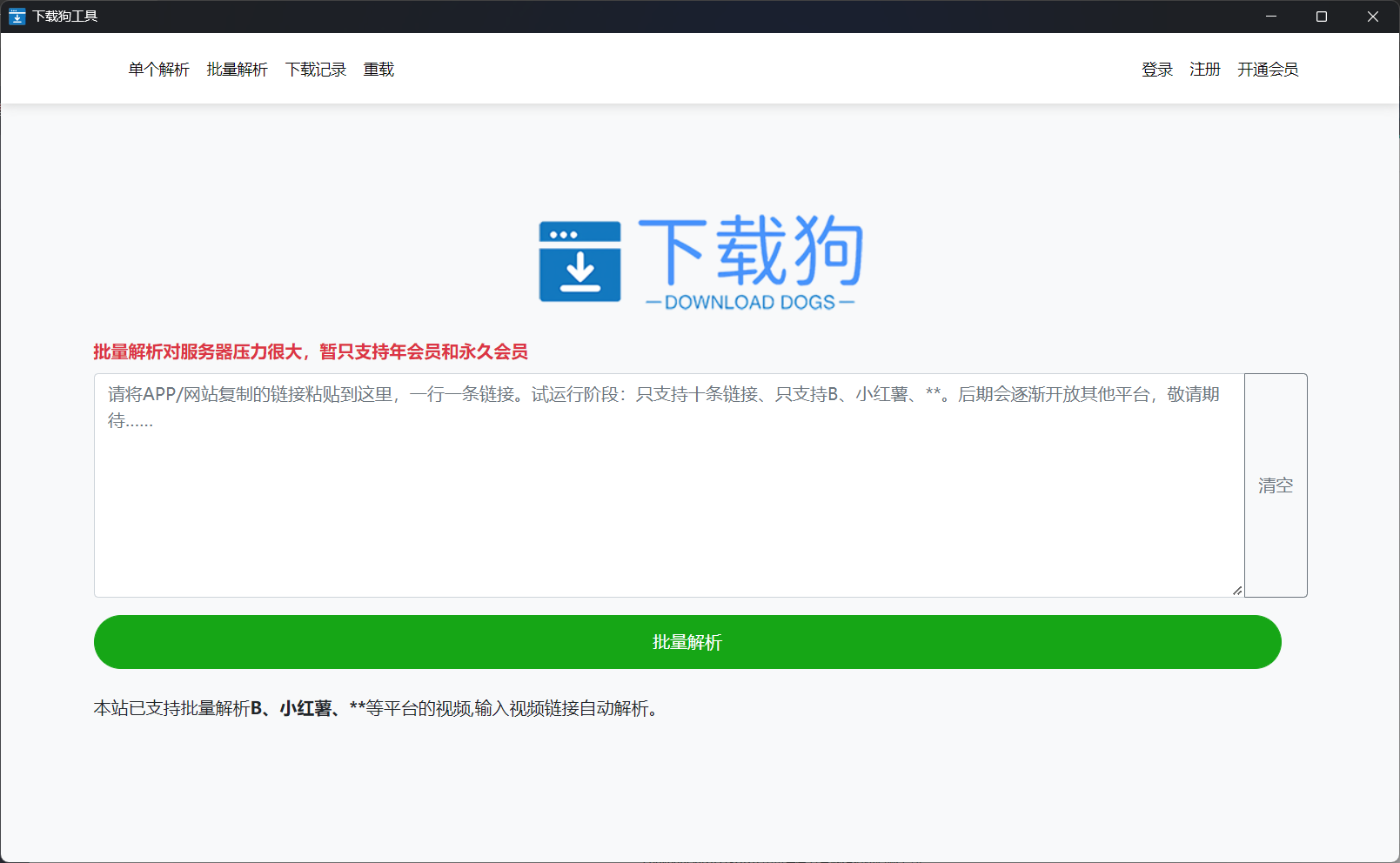Click 重载 to reload the app
Viewport: 1400px width, 863px height.
(378, 69)
